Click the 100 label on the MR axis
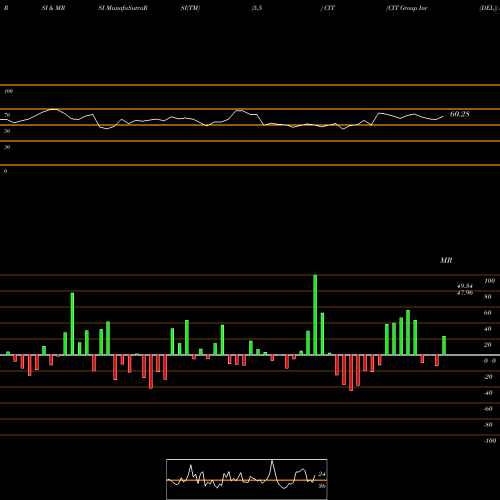Viewport: 500px width, 500px height. click(x=489, y=281)
